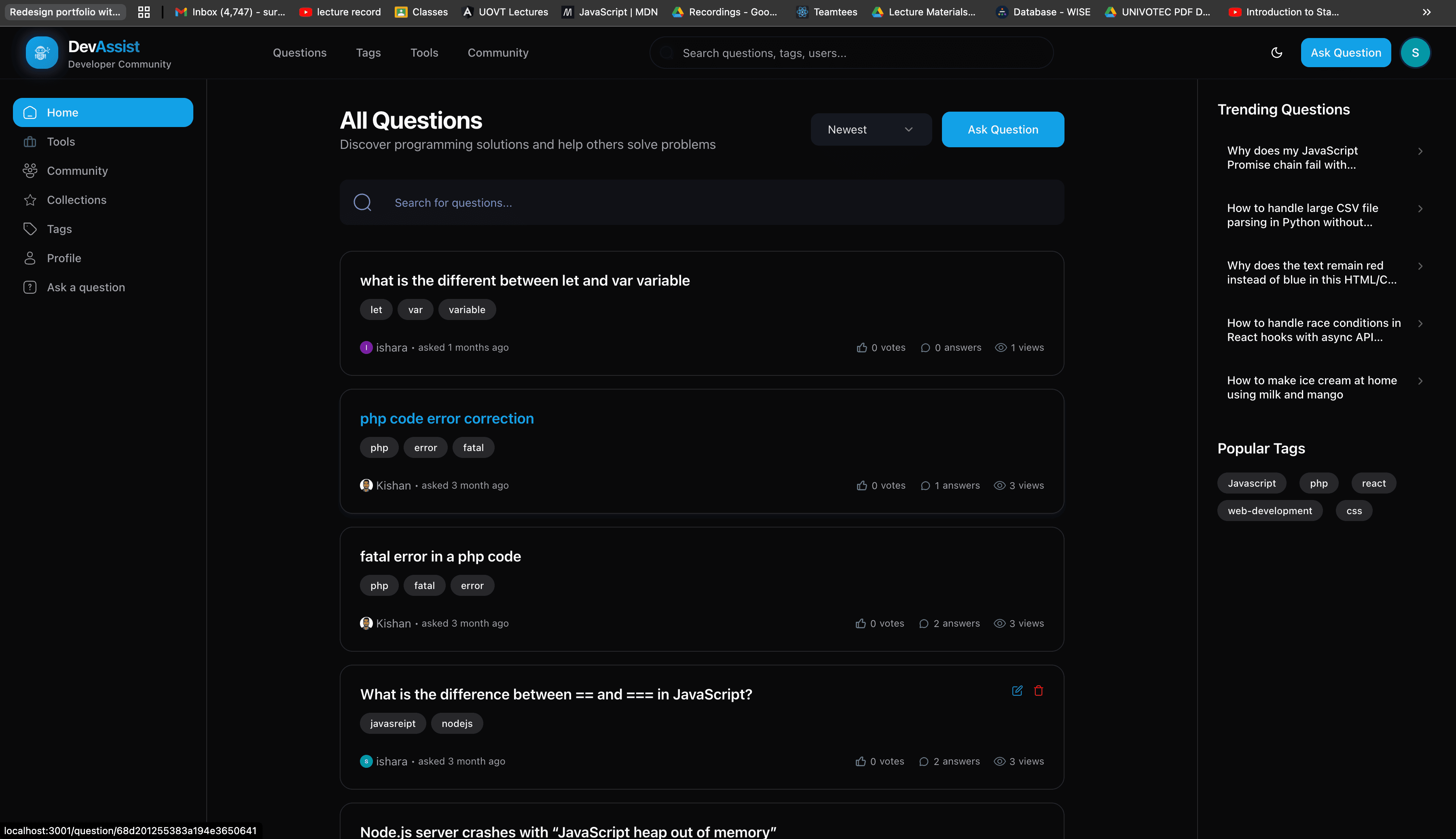Image resolution: width=1456 pixels, height=839 pixels.
Task: Open the Community sidebar icon
Action: (x=30, y=171)
